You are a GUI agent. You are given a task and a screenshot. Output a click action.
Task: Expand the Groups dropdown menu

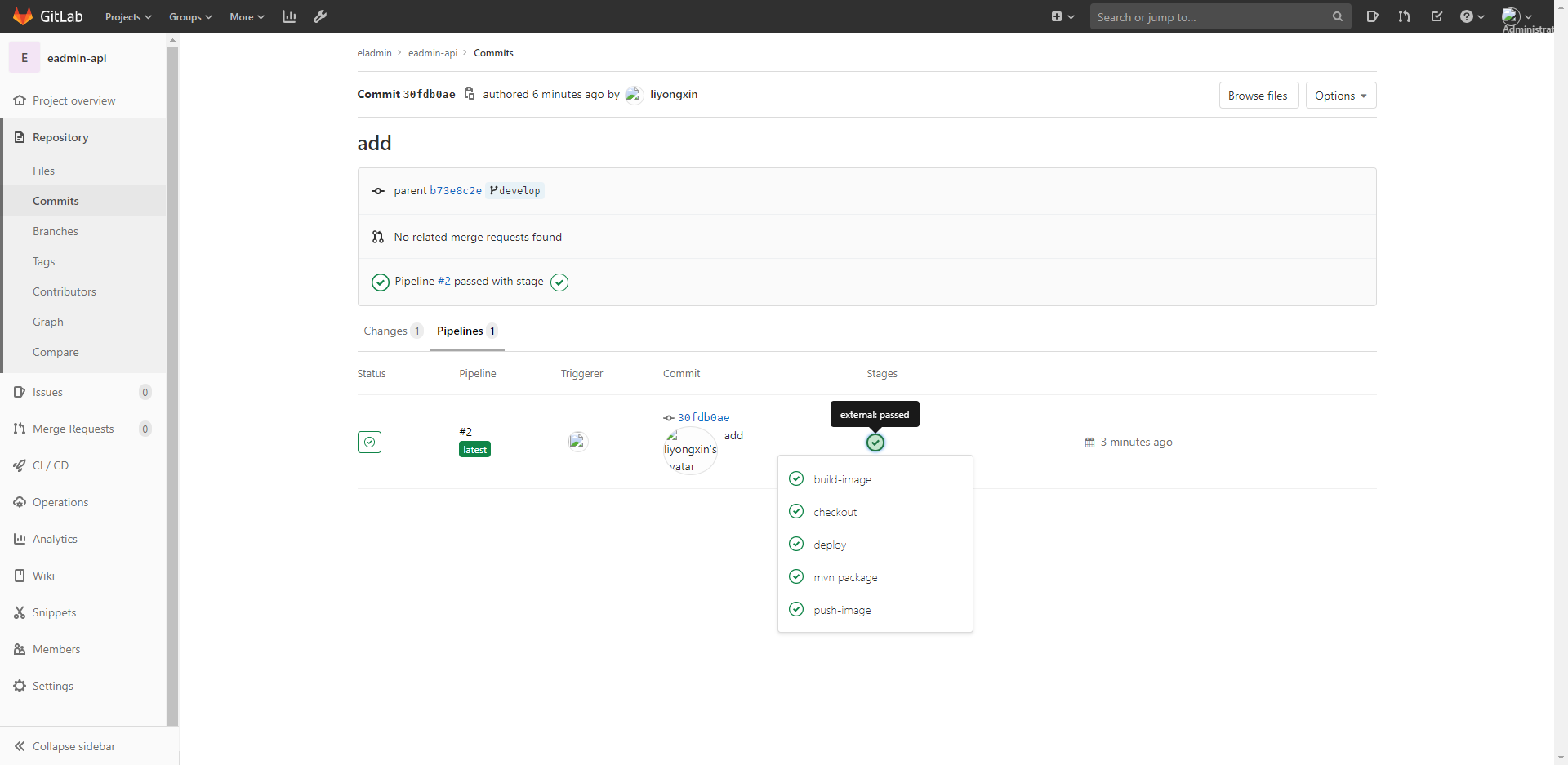click(x=190, y=16)
